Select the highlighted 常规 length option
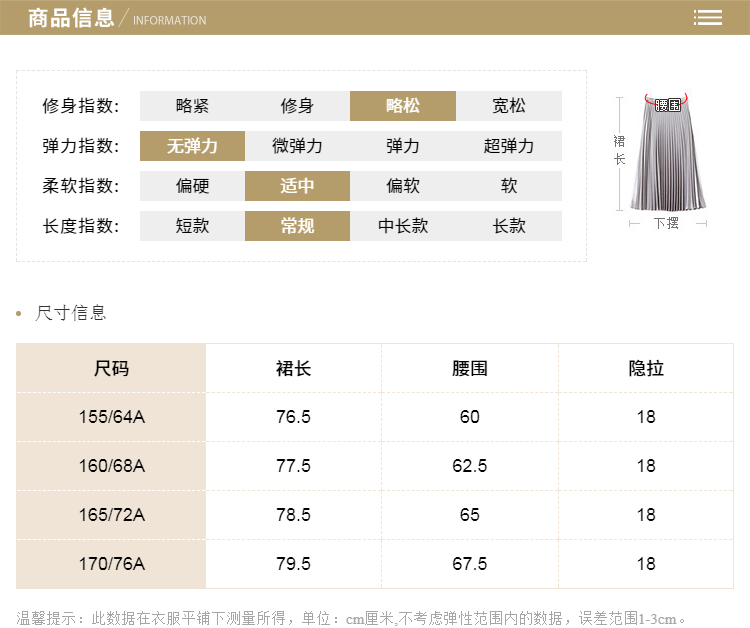This screenshot has width=750, height=628. pyautogui.click(x=297, y=226)
